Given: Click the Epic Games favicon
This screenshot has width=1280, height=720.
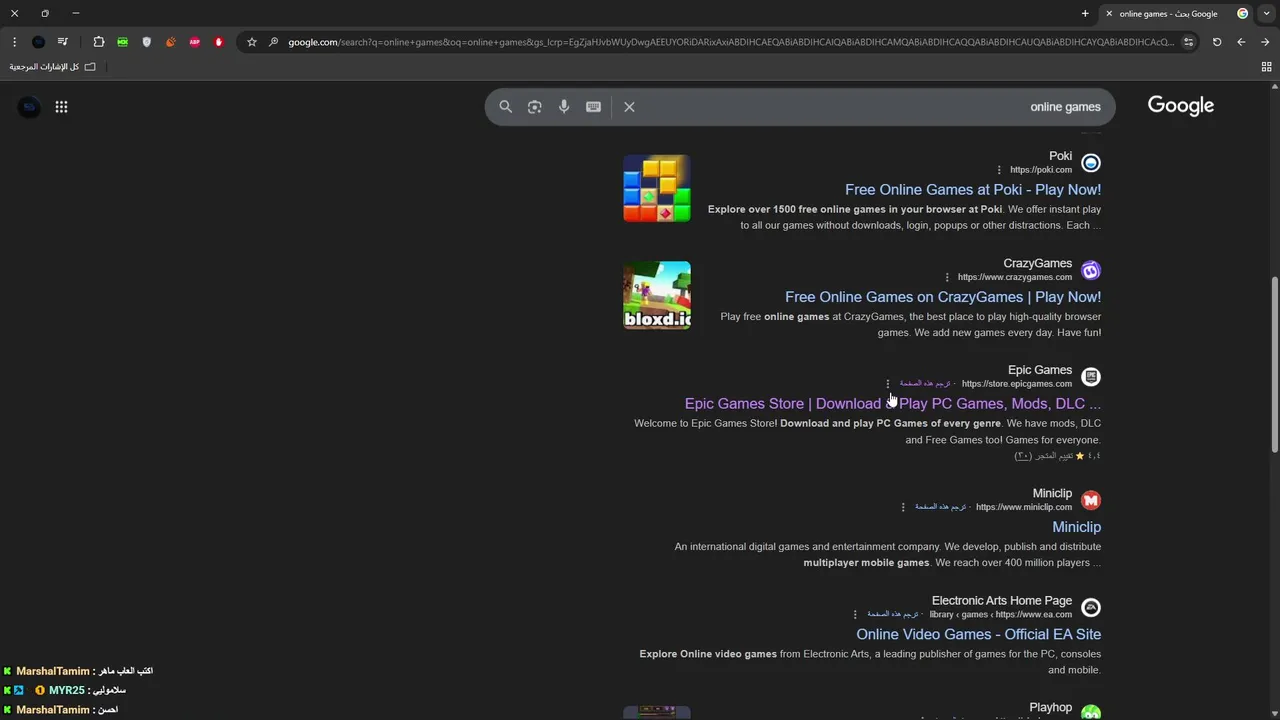Looking at the screenshot, I should pos(1091,377).
